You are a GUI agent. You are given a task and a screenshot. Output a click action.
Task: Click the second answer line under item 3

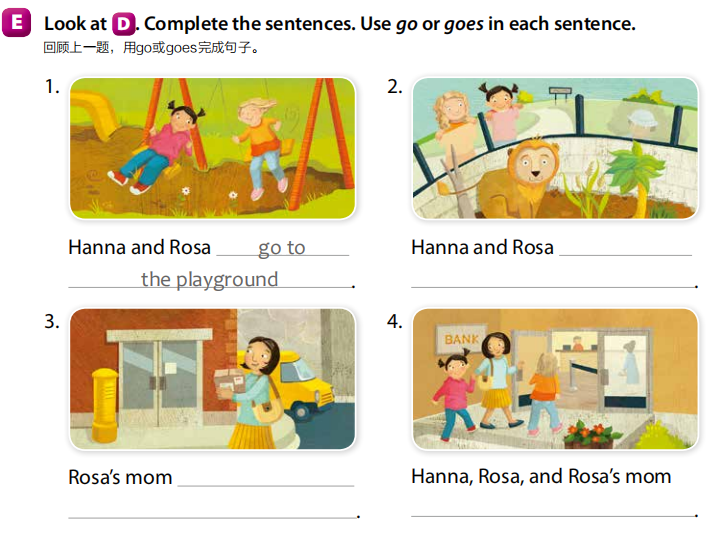[x=212, y=510]
